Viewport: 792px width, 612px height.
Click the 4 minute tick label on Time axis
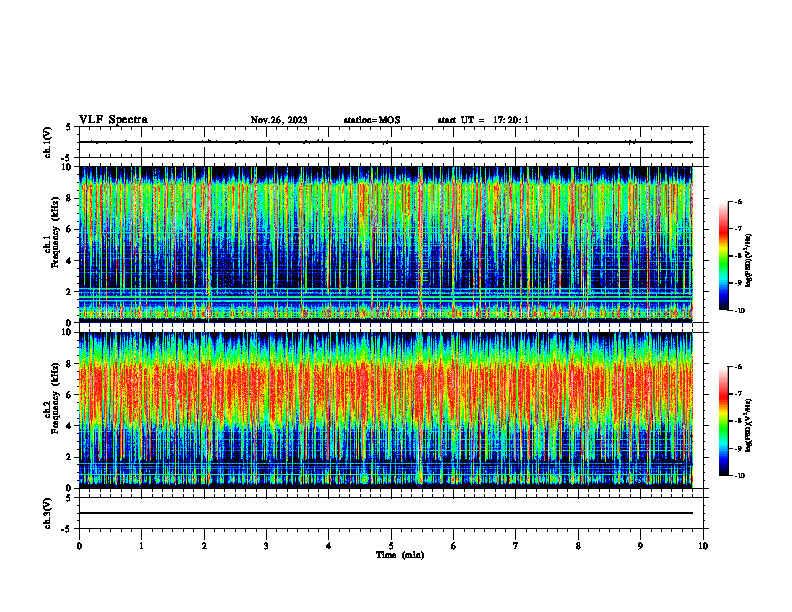[329, 546]
